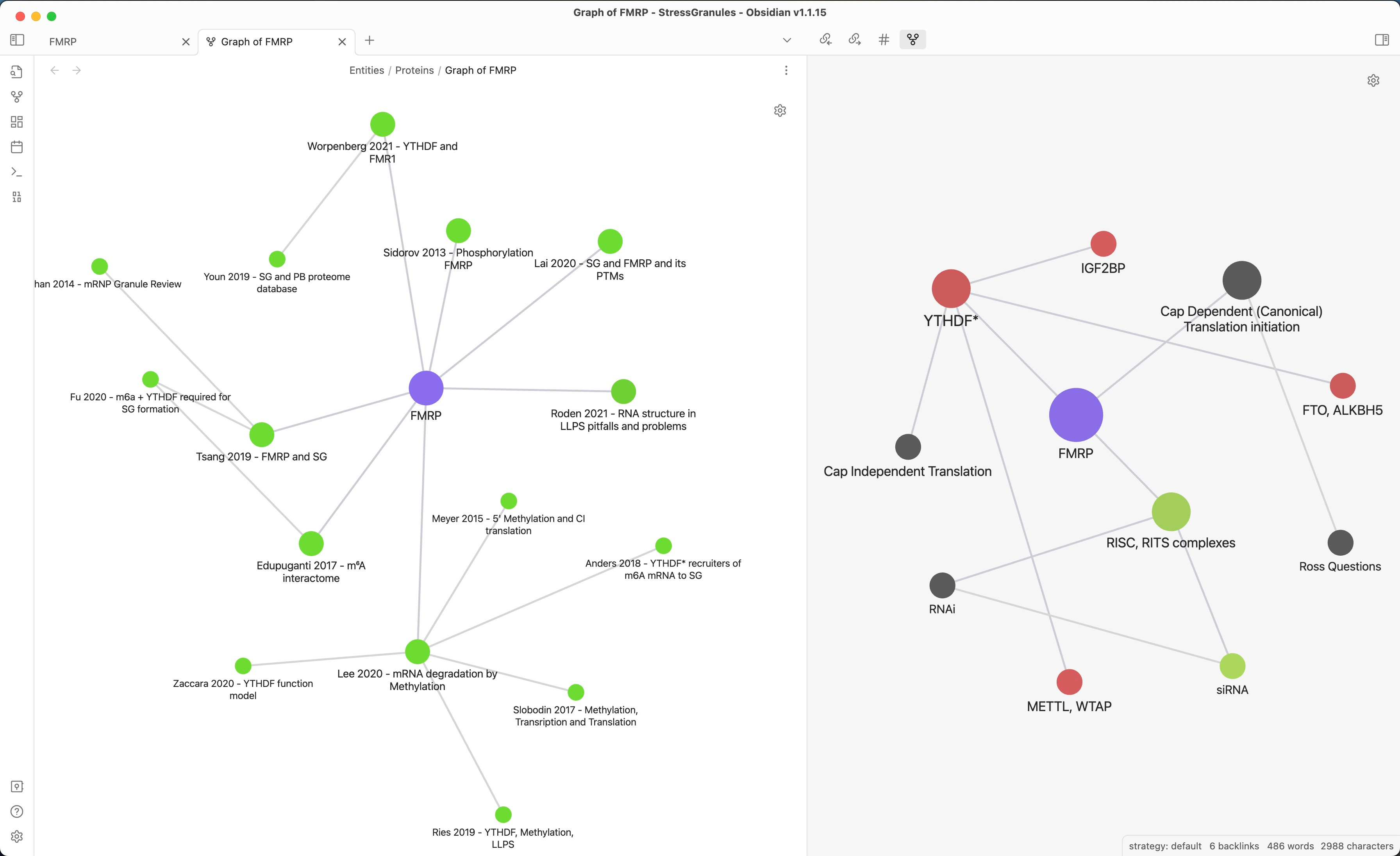Click Edupuganti 2017 m6A interactome node

pyautogui.click(x=311, y=544)
